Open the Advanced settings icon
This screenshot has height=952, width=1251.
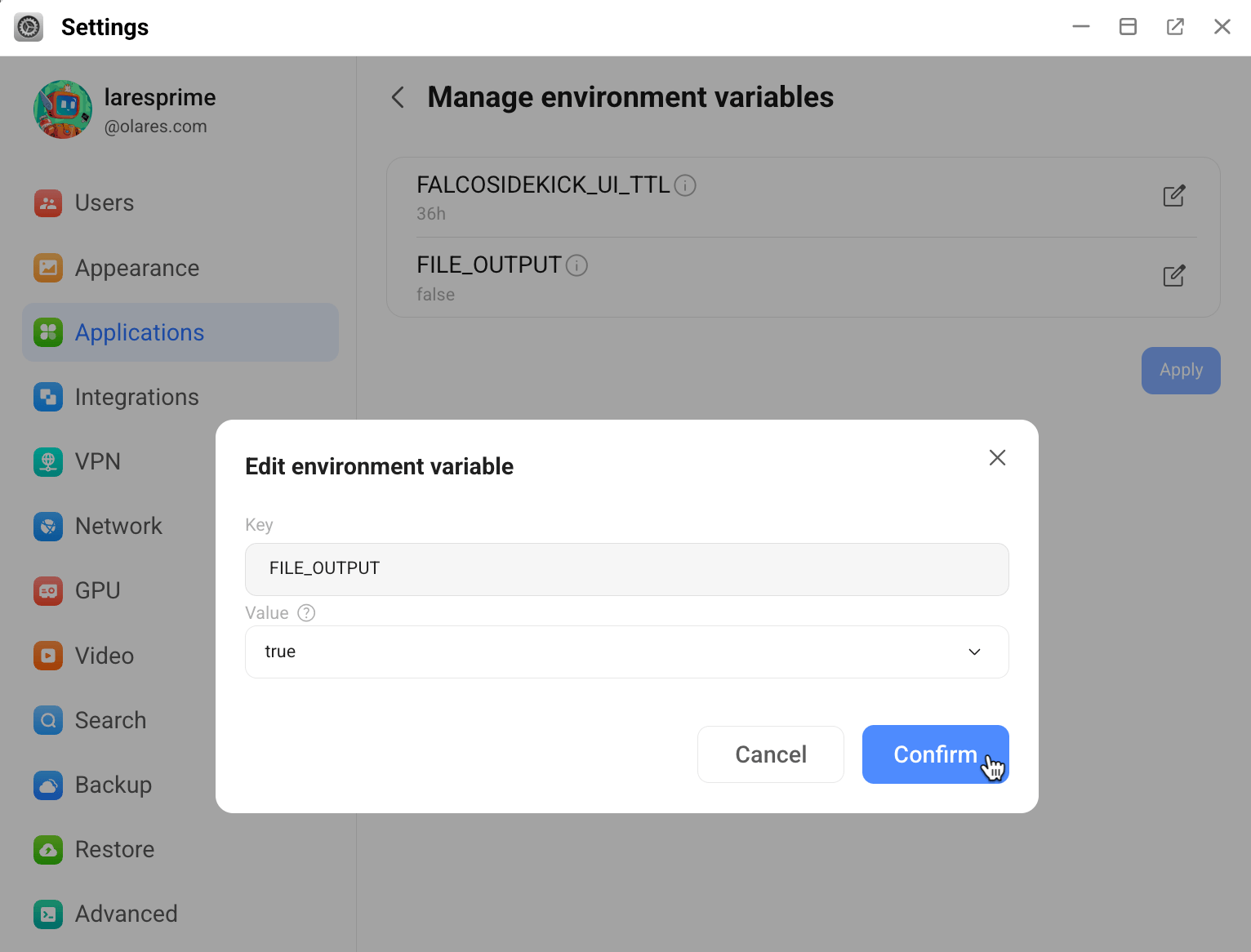click(x=48, y=914)
